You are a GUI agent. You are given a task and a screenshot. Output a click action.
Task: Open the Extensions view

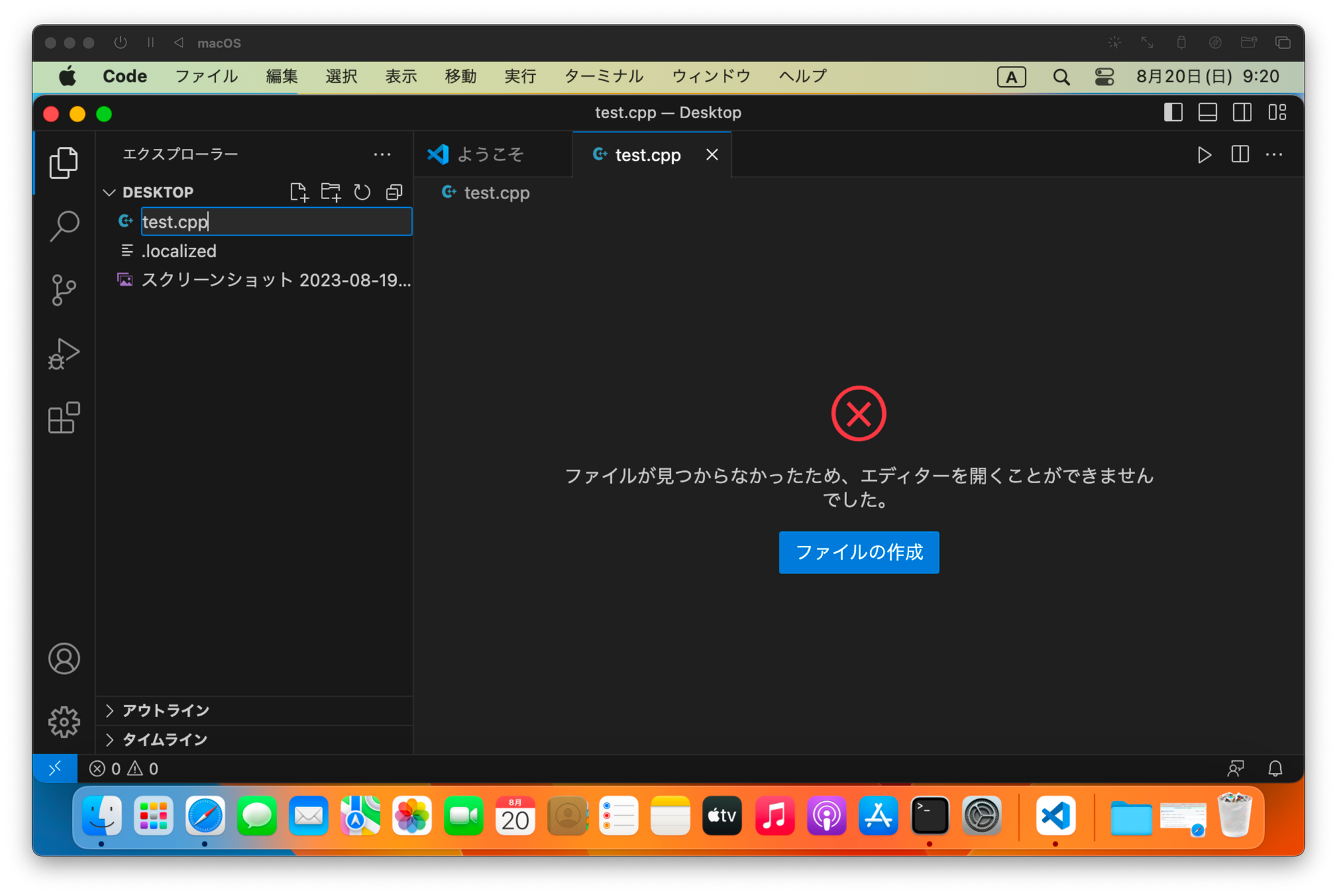[x=64, y=418]
